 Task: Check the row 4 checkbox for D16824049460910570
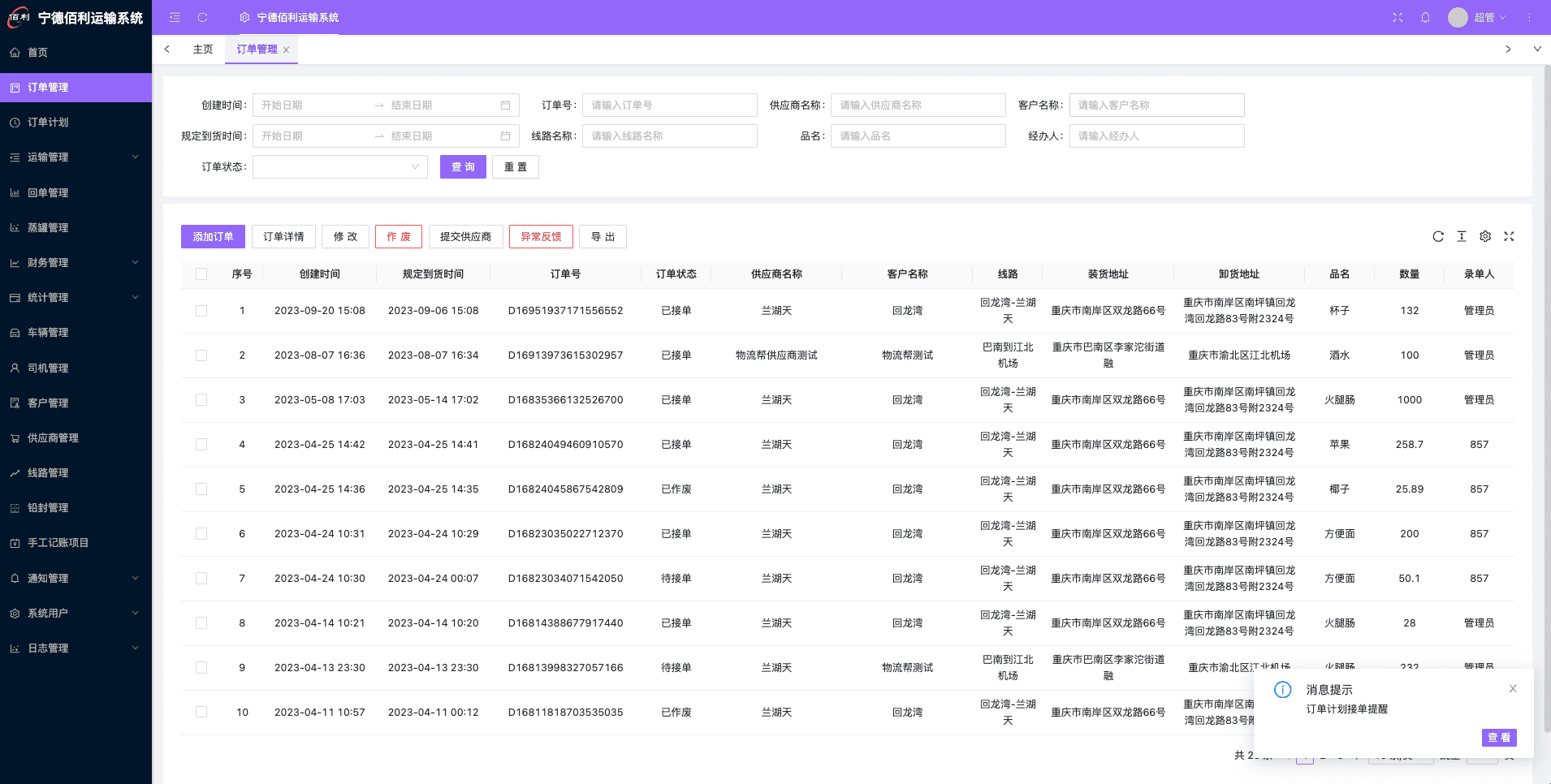point(201,445)
